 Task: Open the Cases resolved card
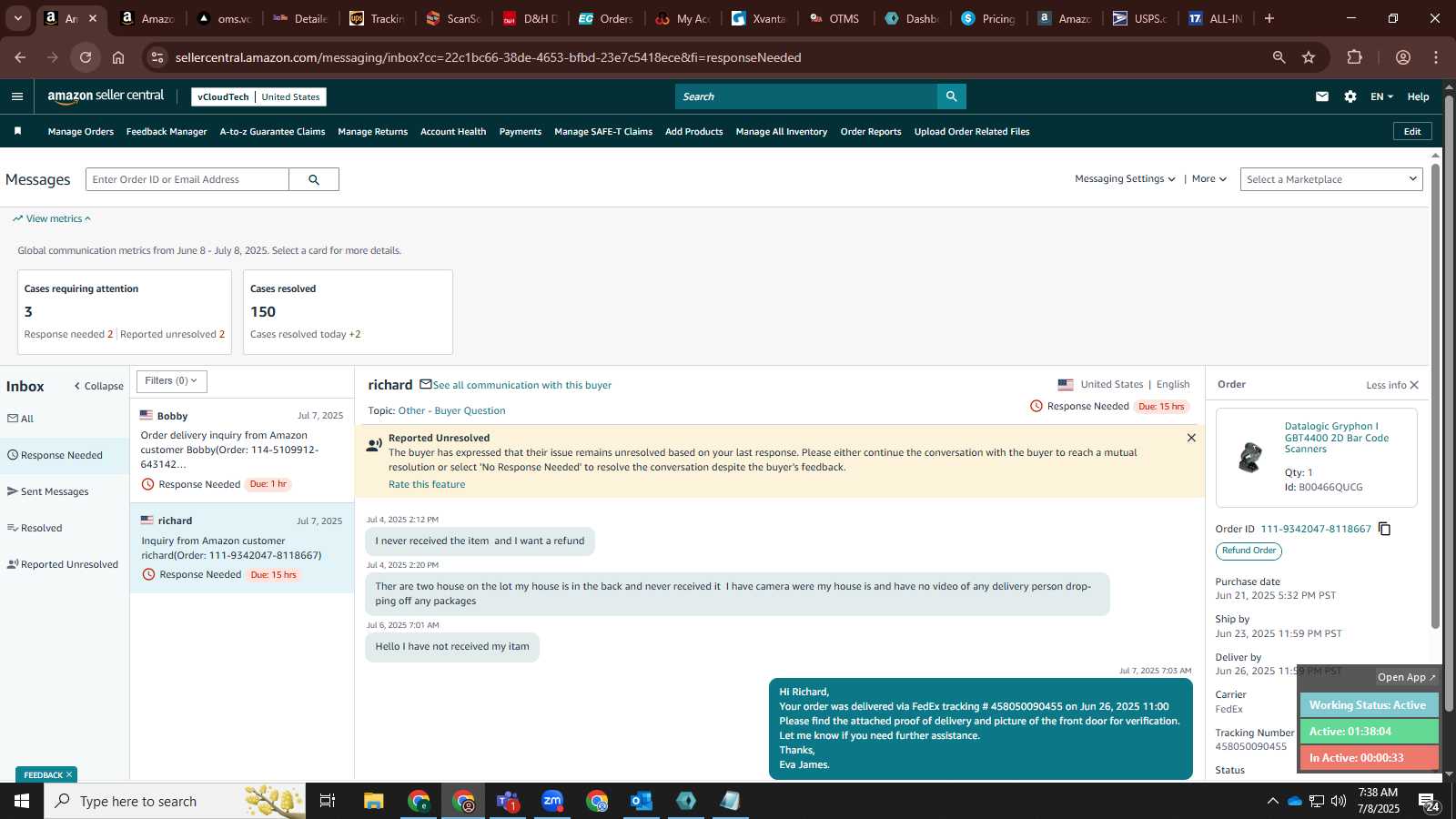pyautogui.click(x=348, y=312)
